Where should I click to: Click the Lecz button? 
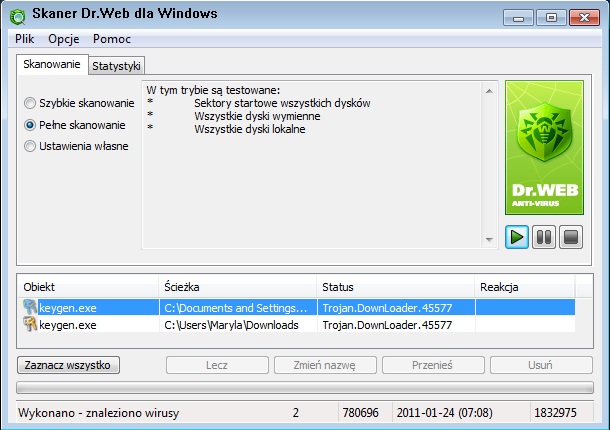tap(217, 365)
